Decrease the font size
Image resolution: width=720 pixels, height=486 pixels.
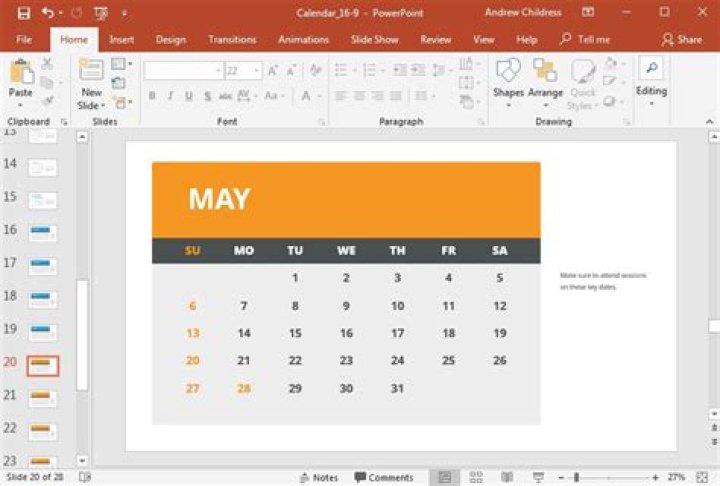pos(291,70)
